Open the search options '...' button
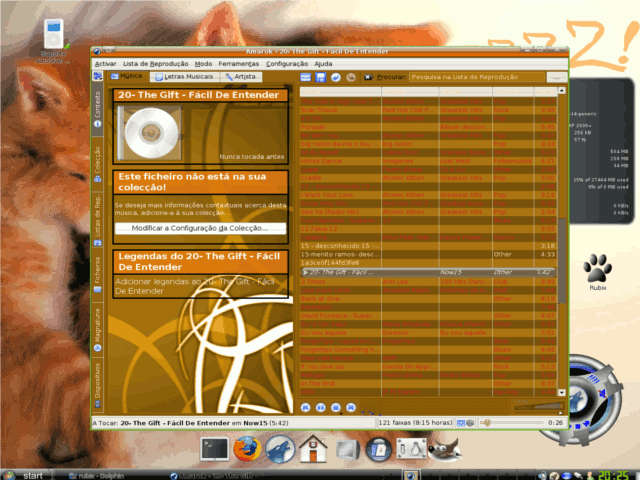 (556, 77)
